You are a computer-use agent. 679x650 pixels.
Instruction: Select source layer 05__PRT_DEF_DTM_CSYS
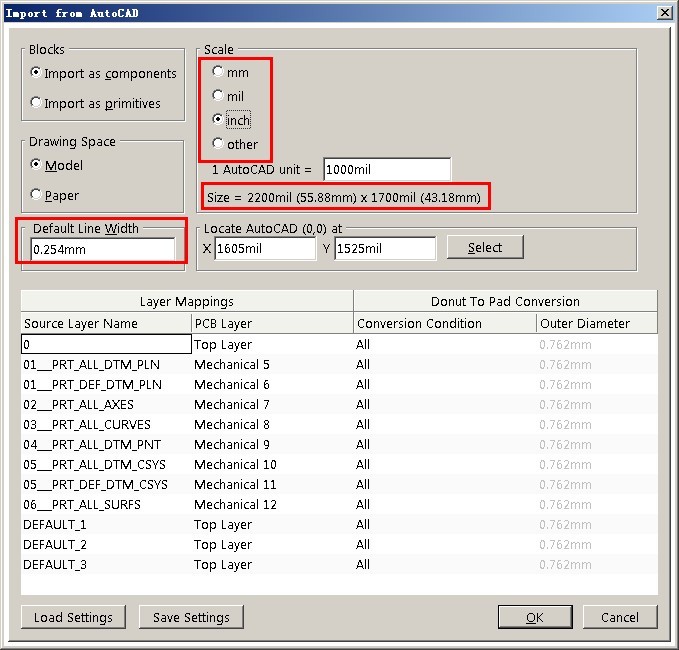106,485
